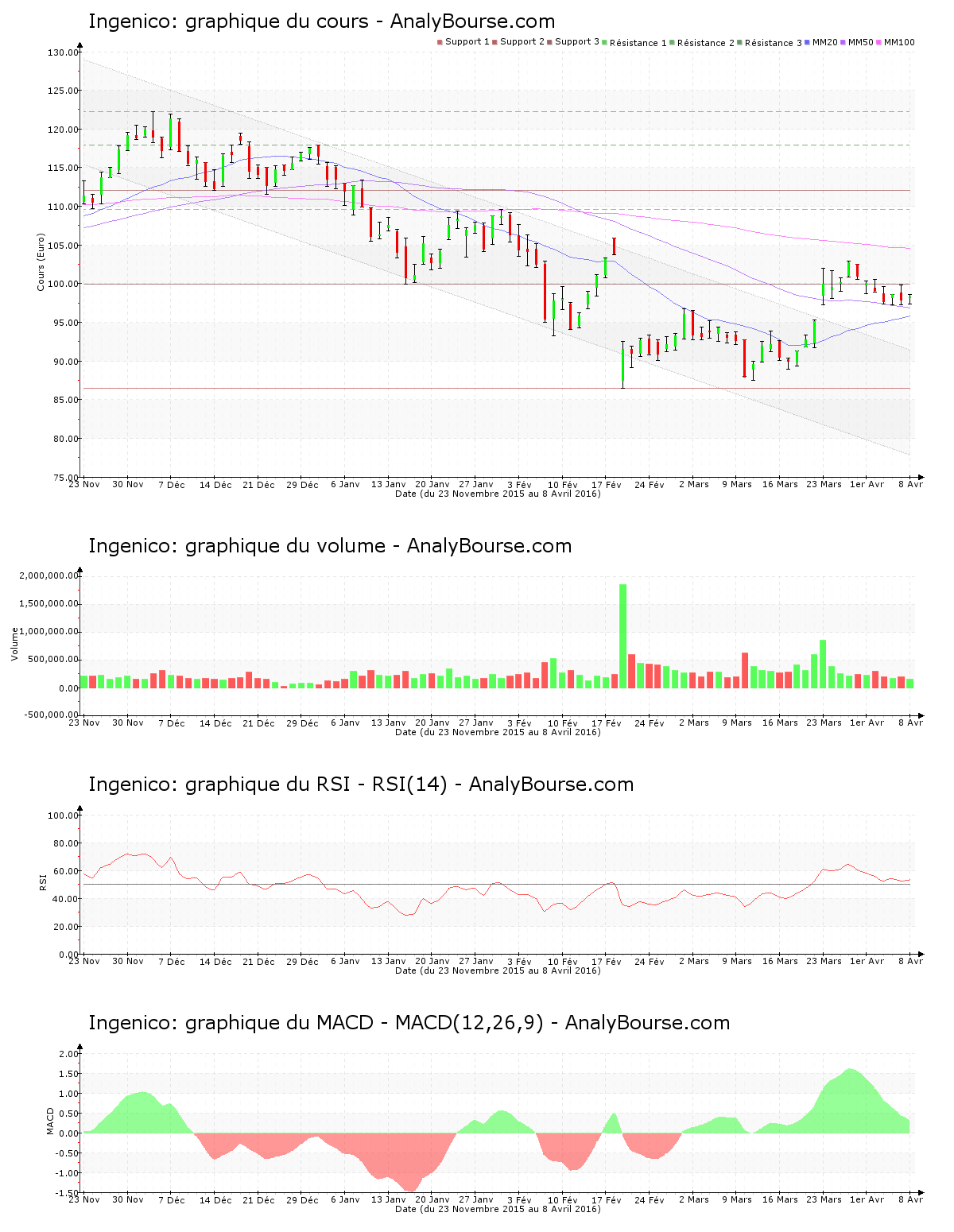Click the blue MM20 legend swatch
Screen dimensions: 954x1232
tap(808, 42)
